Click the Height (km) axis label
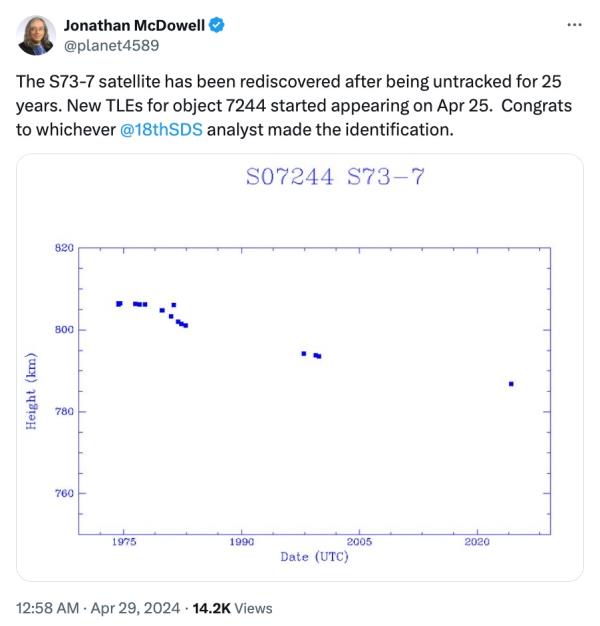 (x=32, y=391)
